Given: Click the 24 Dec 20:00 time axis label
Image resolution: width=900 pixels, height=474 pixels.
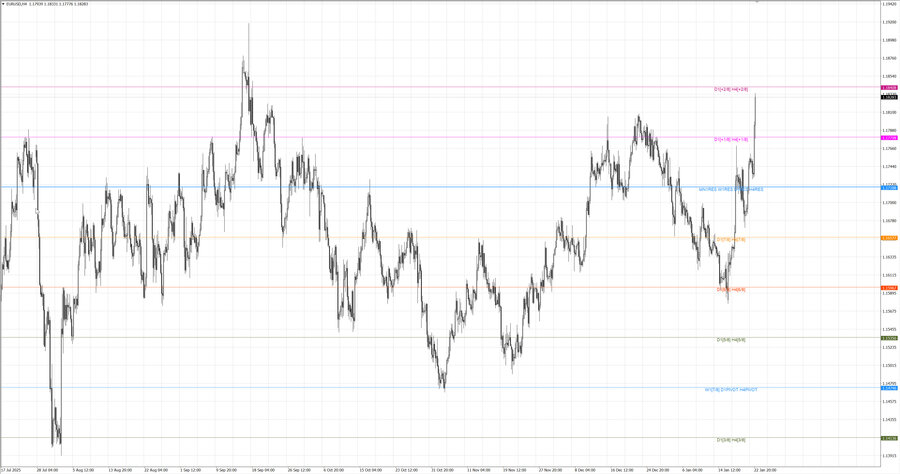Looking at the screenshot, I should [657, 470].
